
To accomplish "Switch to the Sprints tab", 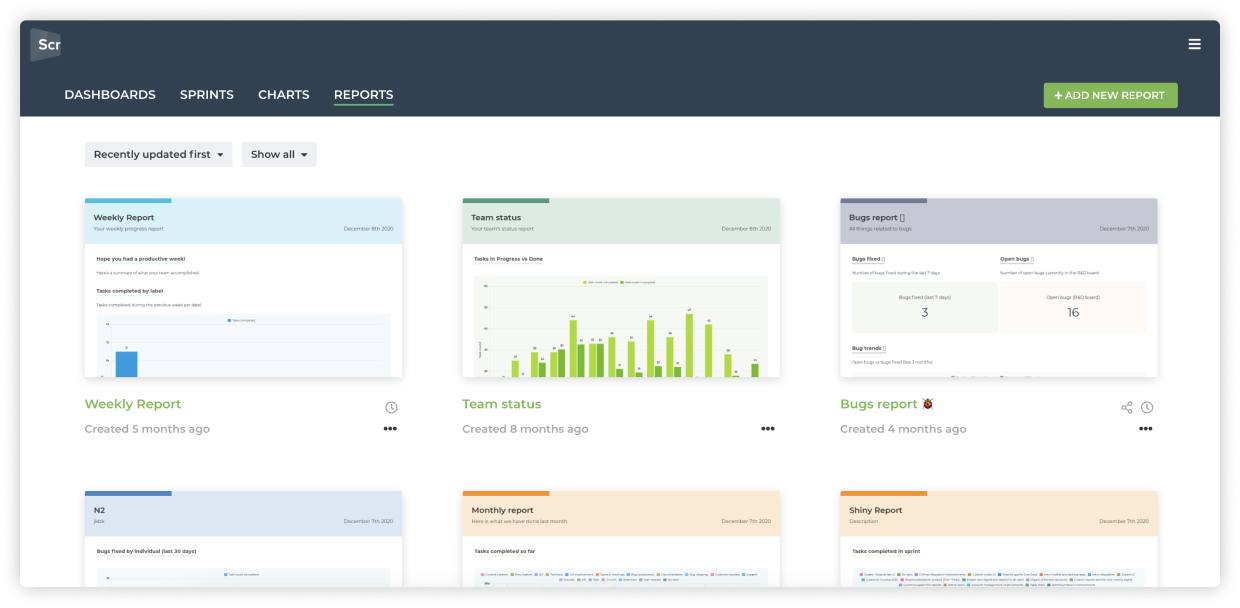I will (207, 95).
